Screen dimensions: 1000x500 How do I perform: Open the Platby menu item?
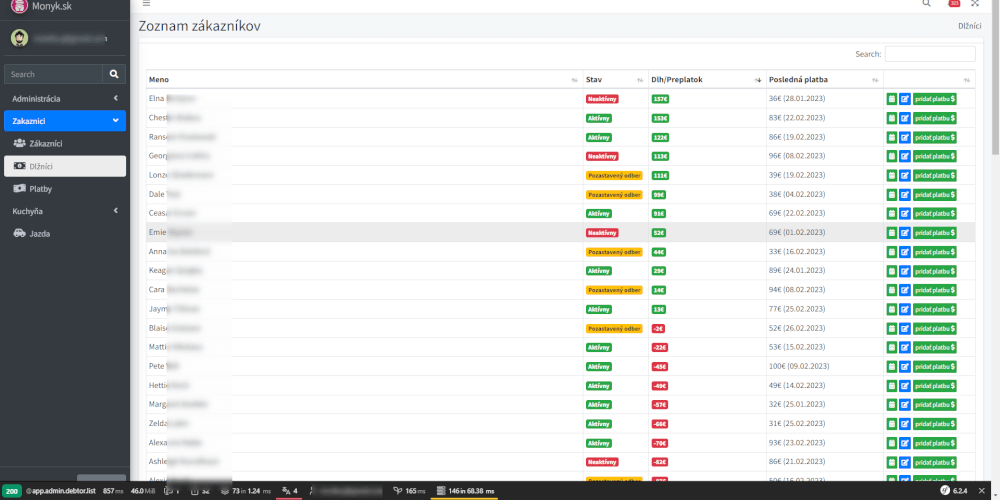tap(40, 188)
